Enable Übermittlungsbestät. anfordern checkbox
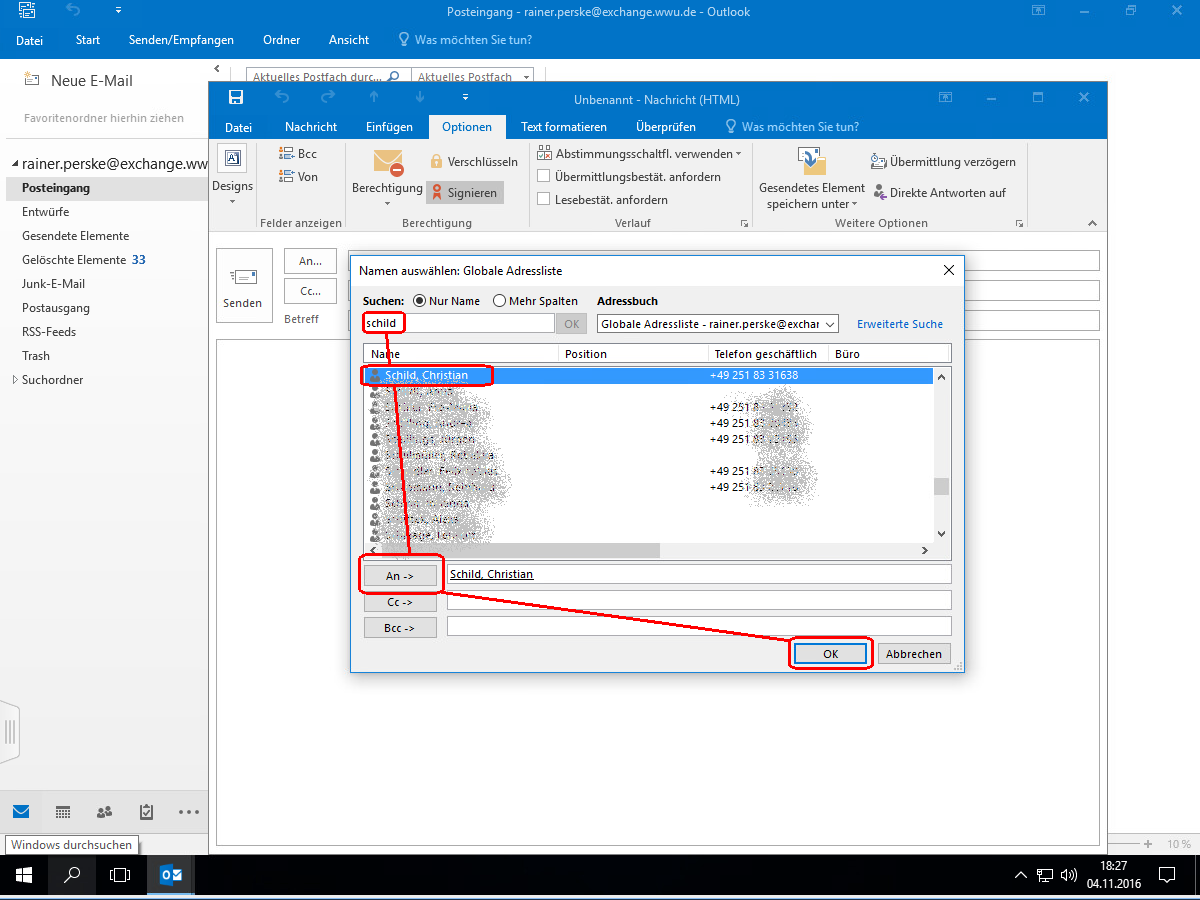 [544, 177]
